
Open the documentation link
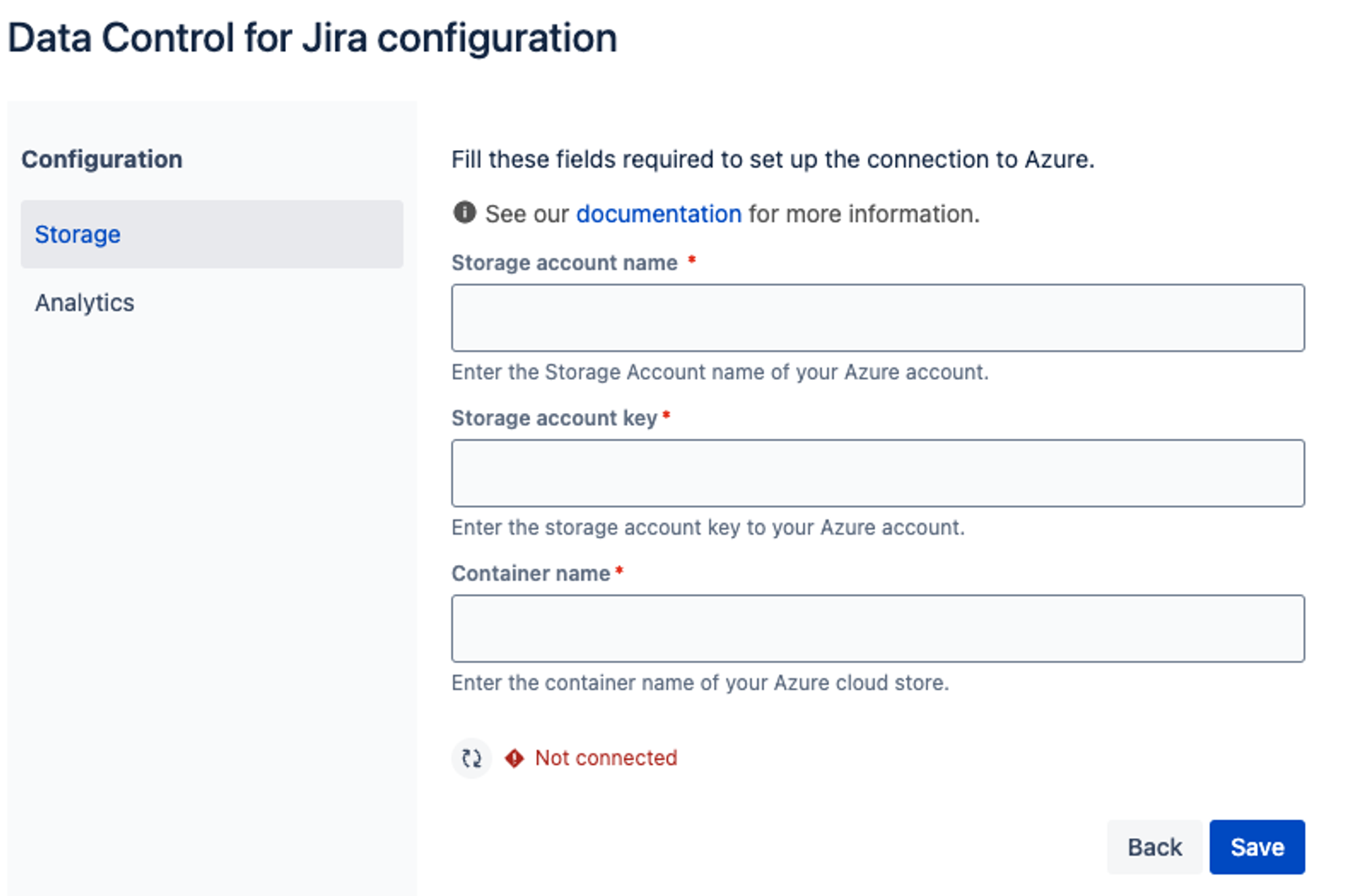658,214
